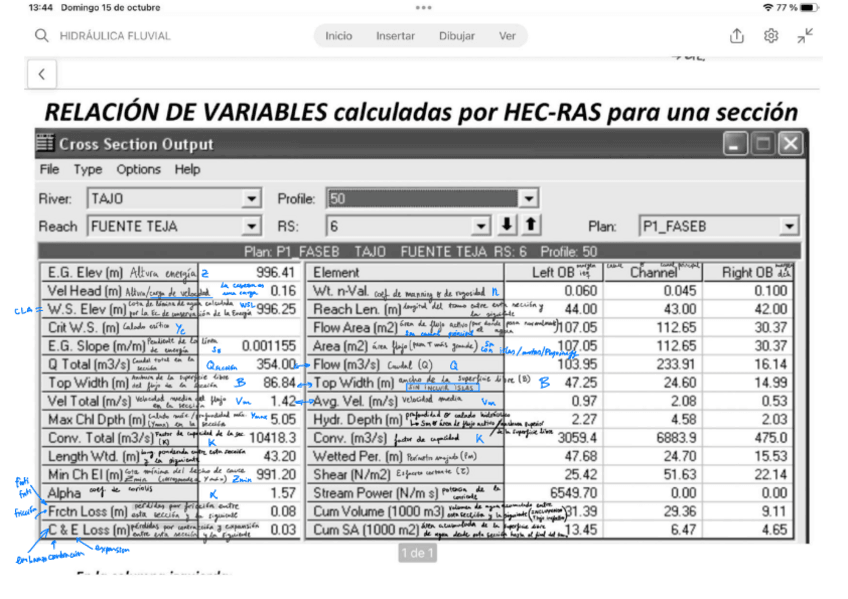Click the Right OB Conv. value 475.0
This screenshot has height=599, width=848.
pos(771,438)
